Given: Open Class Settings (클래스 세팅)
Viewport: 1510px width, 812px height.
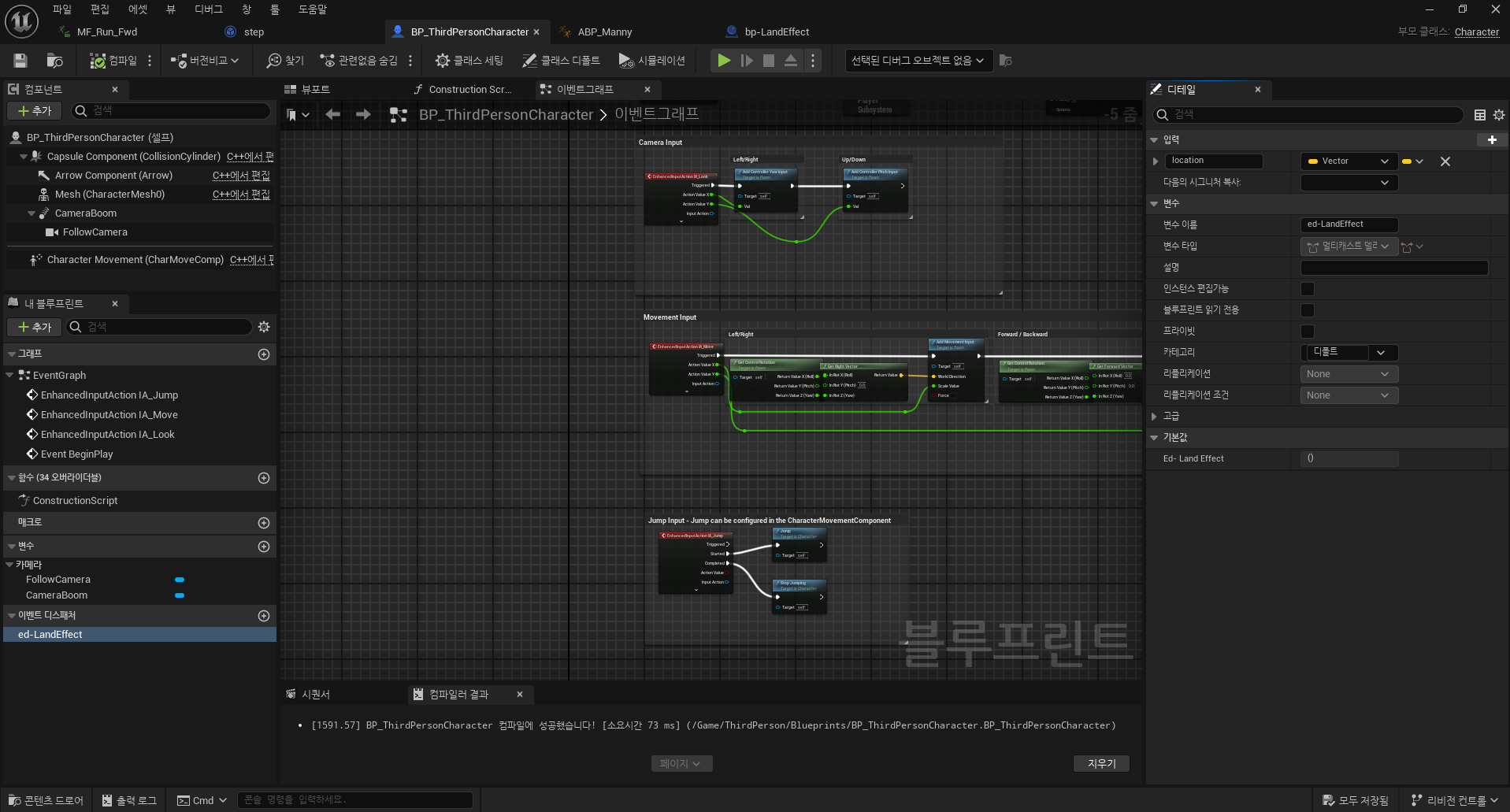Looking at the screenshot, I should [x=469, y=61].
